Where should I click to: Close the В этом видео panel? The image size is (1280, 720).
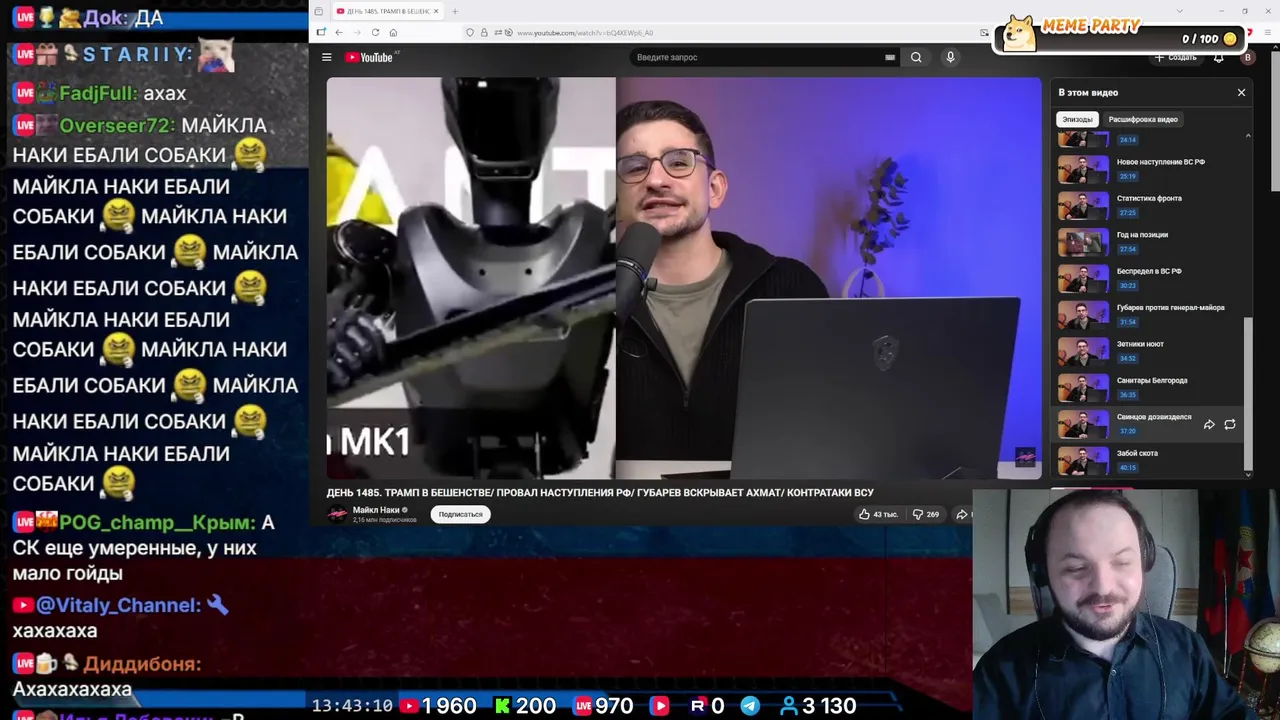(1241, 92)
